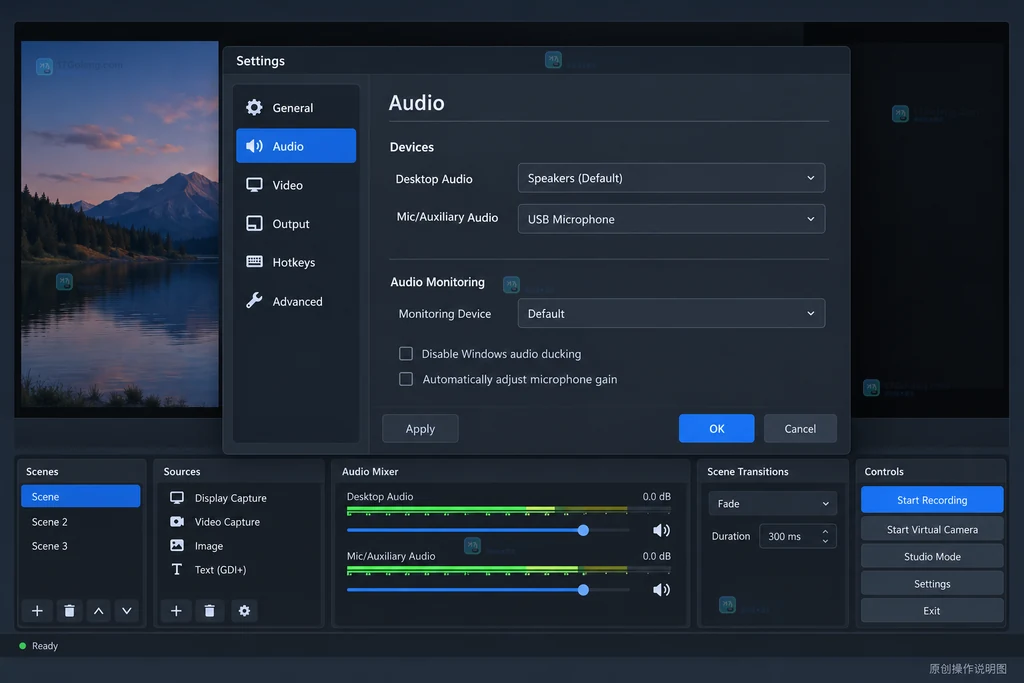Click the Apply button in Settings
The width and height of the screenshot is (1024, 683).
click(420, 428)
